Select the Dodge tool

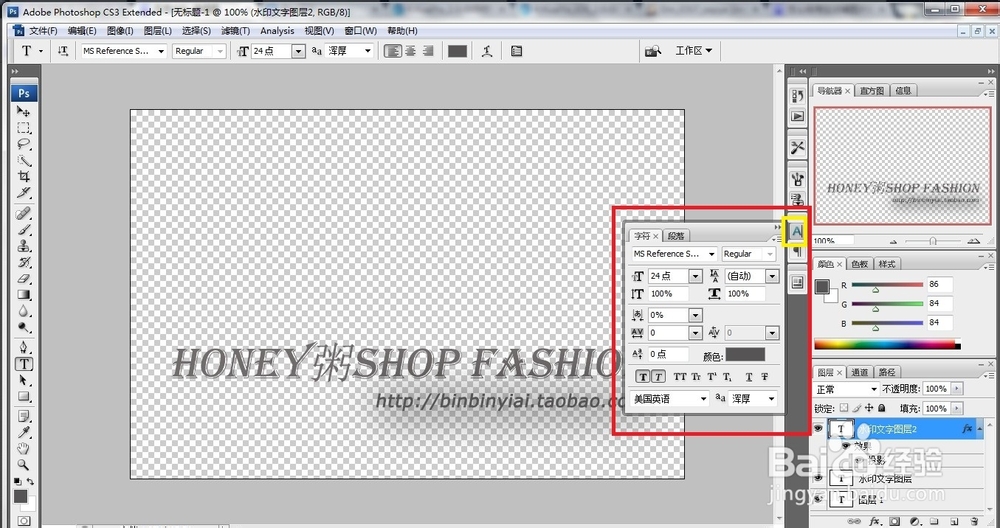24,328
